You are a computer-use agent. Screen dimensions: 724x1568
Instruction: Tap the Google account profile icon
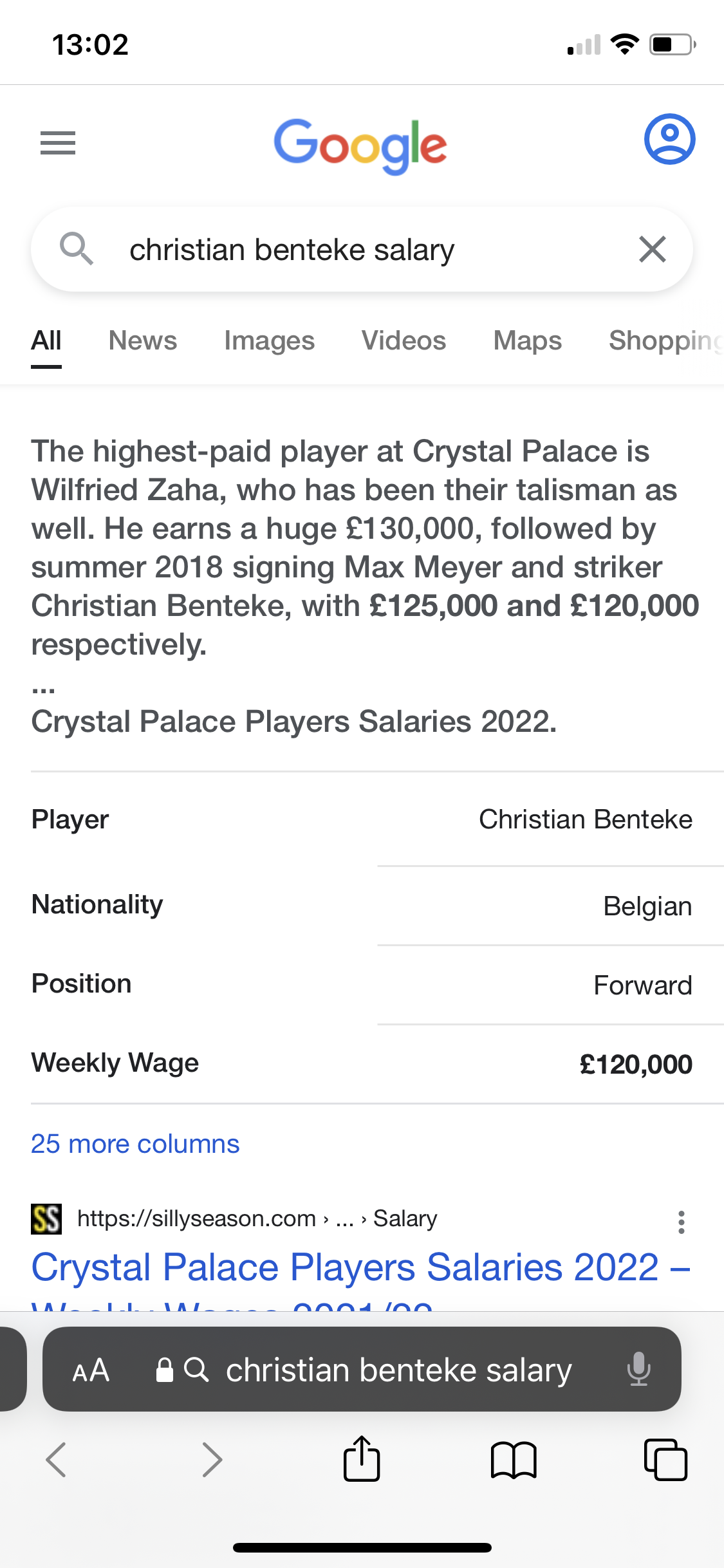(x=669, y=139)
